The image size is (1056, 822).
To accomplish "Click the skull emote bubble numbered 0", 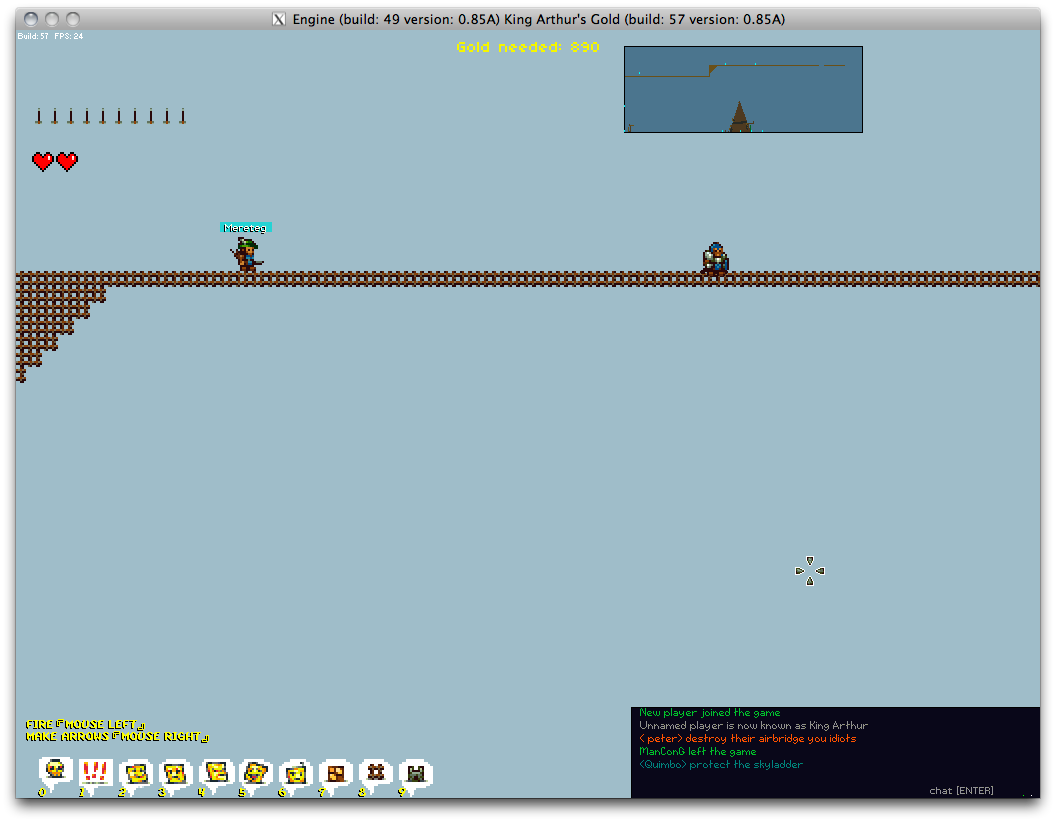I will point(56,771).
